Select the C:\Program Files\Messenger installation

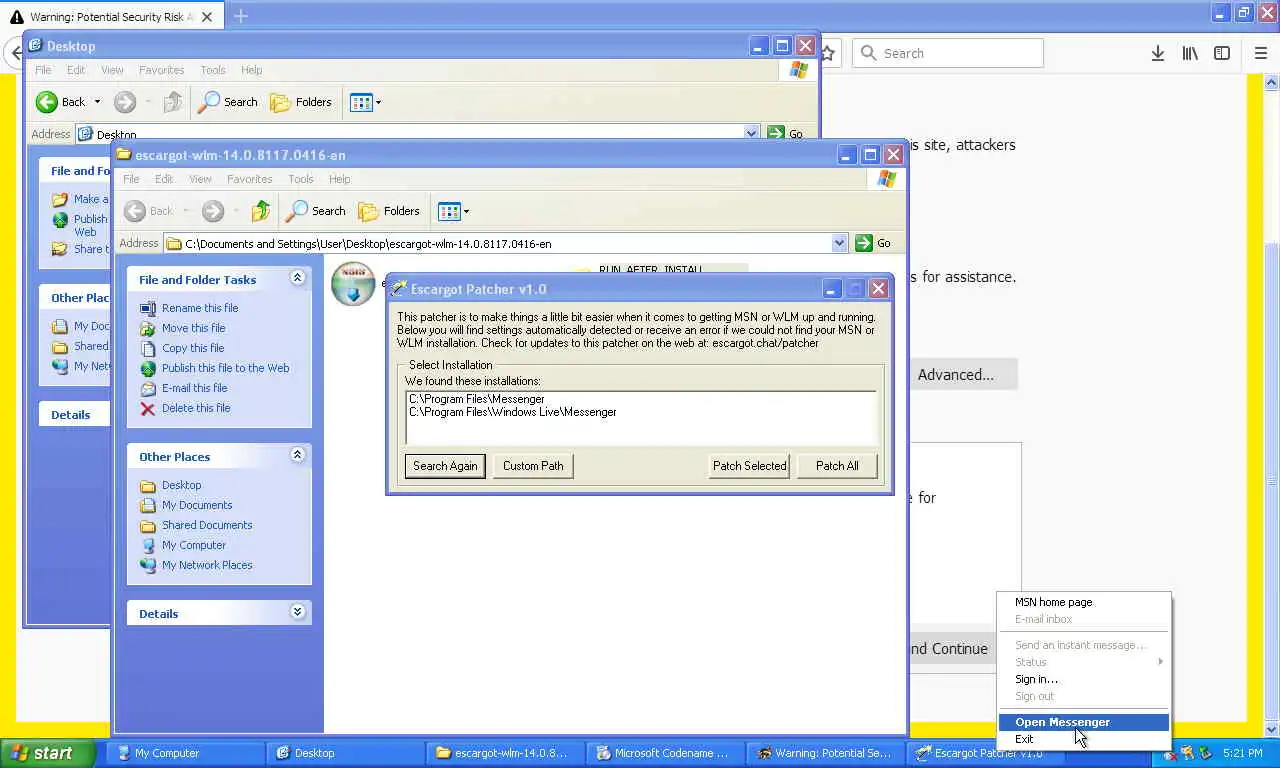pos(477,399)
